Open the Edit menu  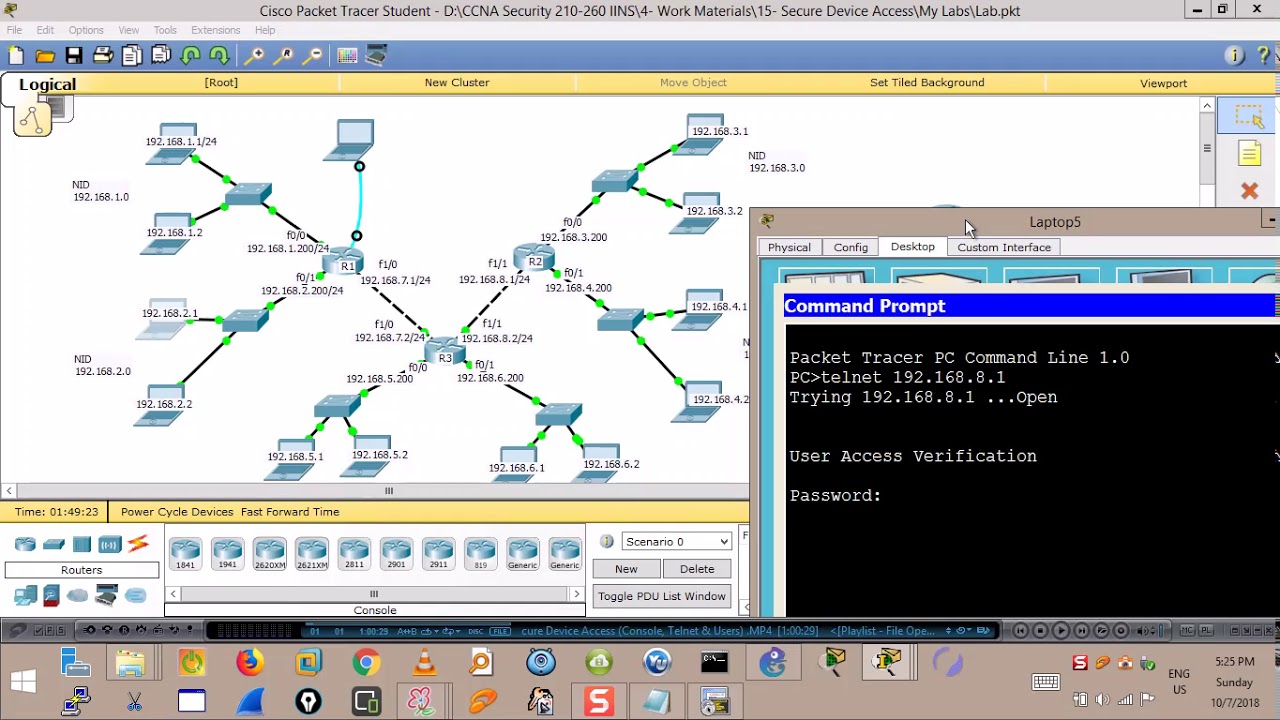point(45,30)
